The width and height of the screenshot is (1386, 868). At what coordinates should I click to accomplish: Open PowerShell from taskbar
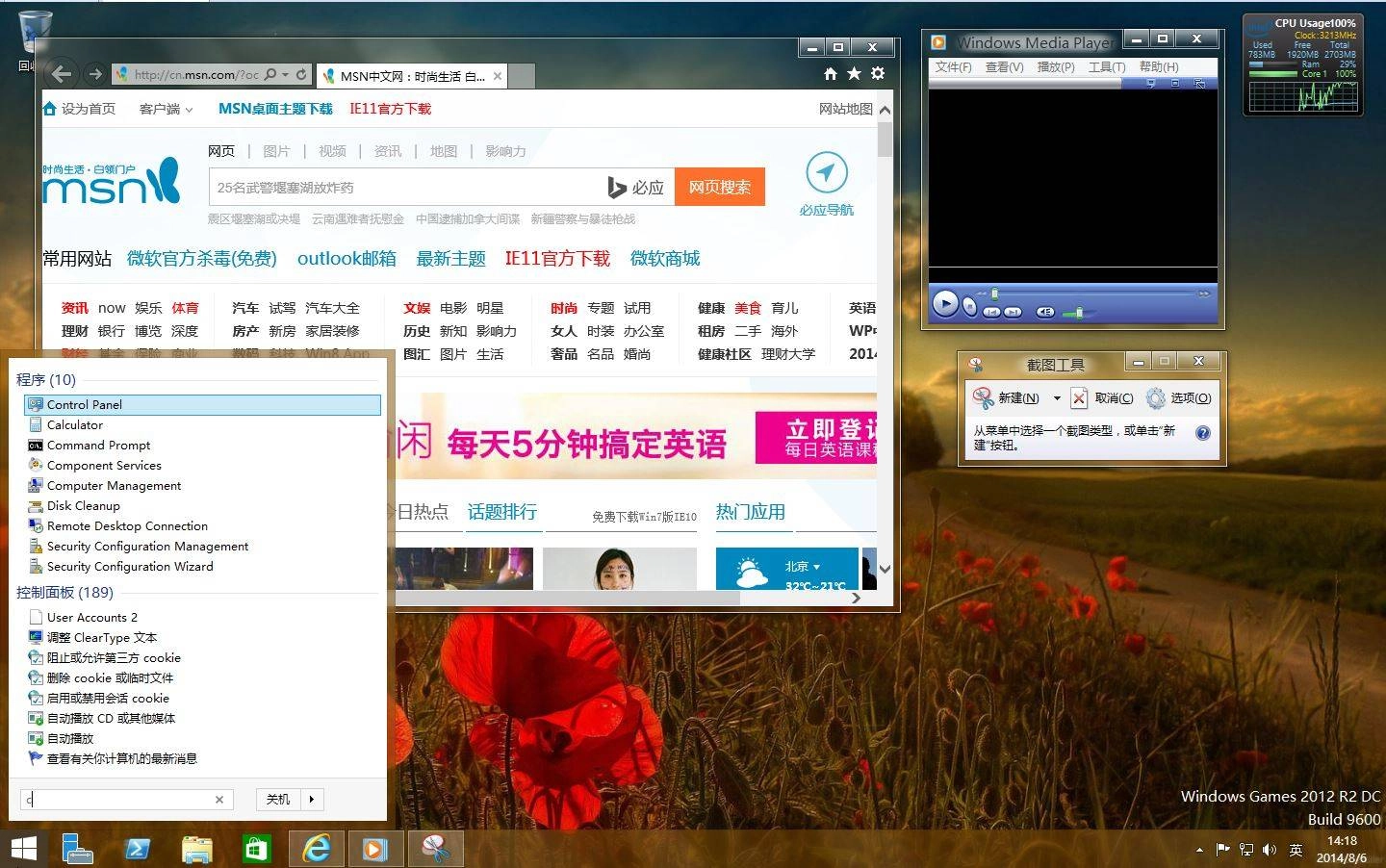tap(137, 849)
